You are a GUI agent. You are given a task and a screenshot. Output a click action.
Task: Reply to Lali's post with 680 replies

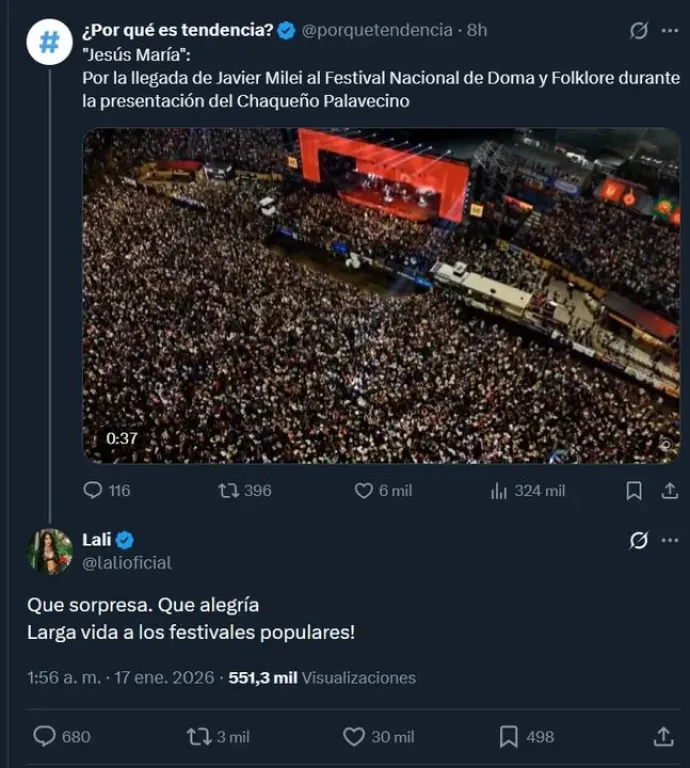(44, 736)
